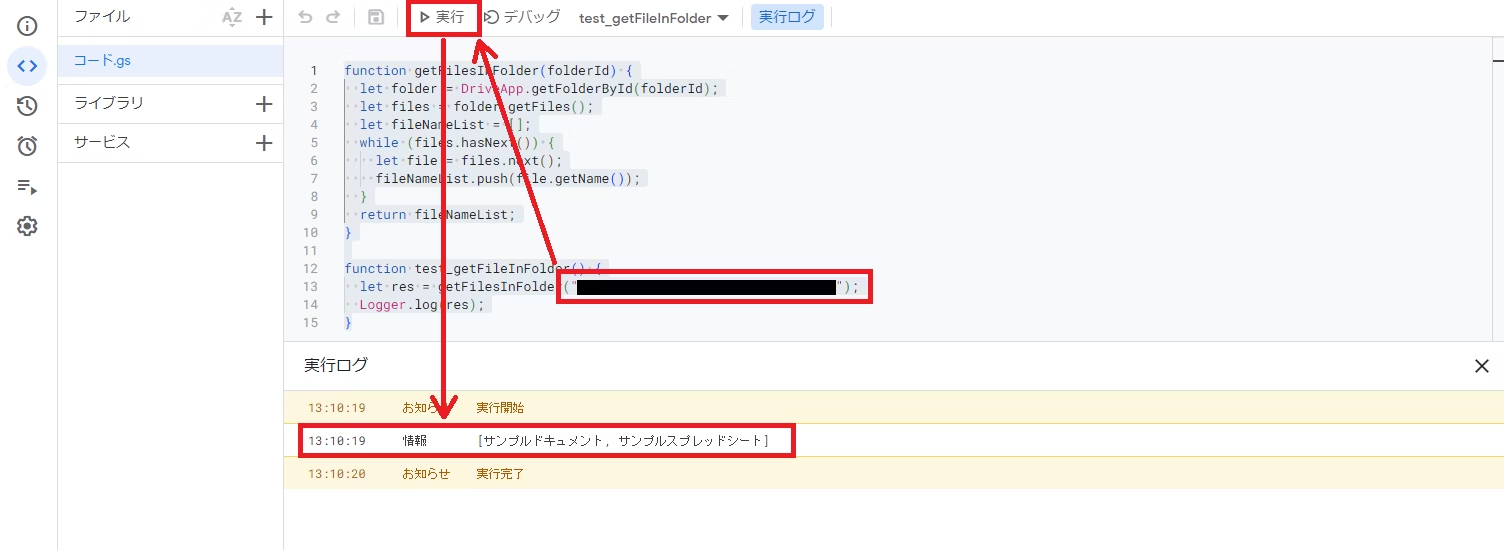
Task: Click the ファイル header label
Action: coord(102,17)
